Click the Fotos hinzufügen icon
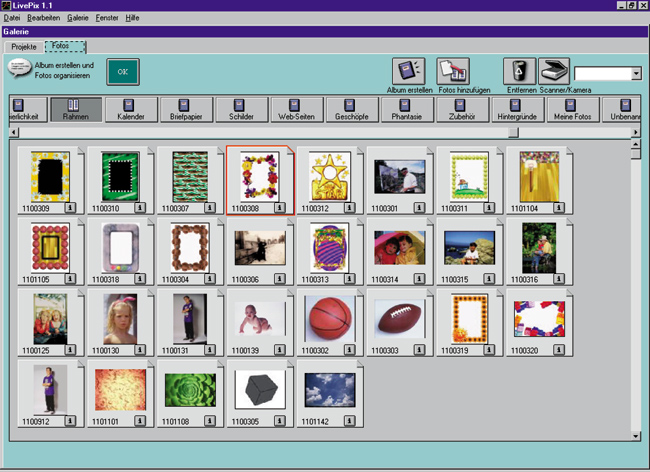650x472 pixels. tap(454, 71)
